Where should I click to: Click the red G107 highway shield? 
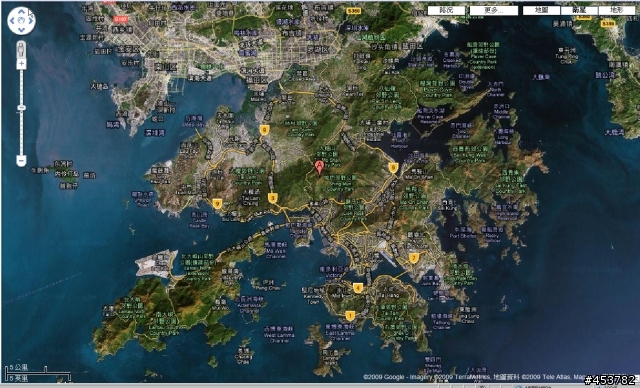(x=121, y=19)
